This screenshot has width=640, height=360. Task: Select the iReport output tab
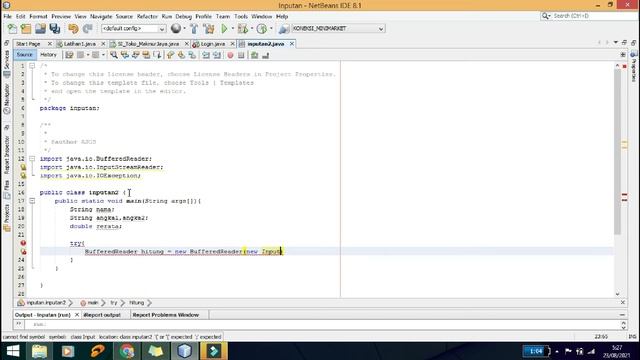click(x=102, y=315)
